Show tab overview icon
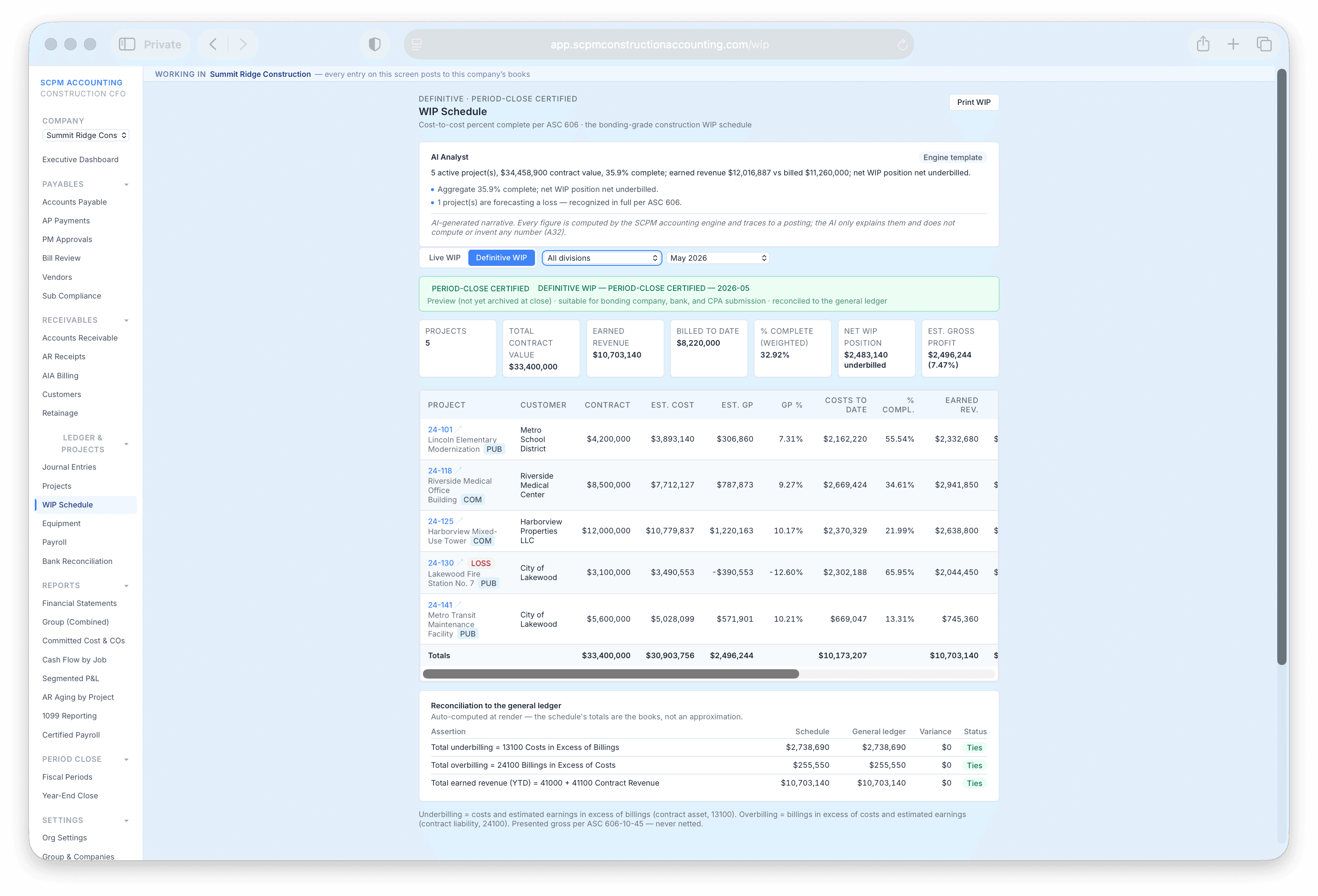This screenshot has width=1318, height=896. (x=1264, y=44)
